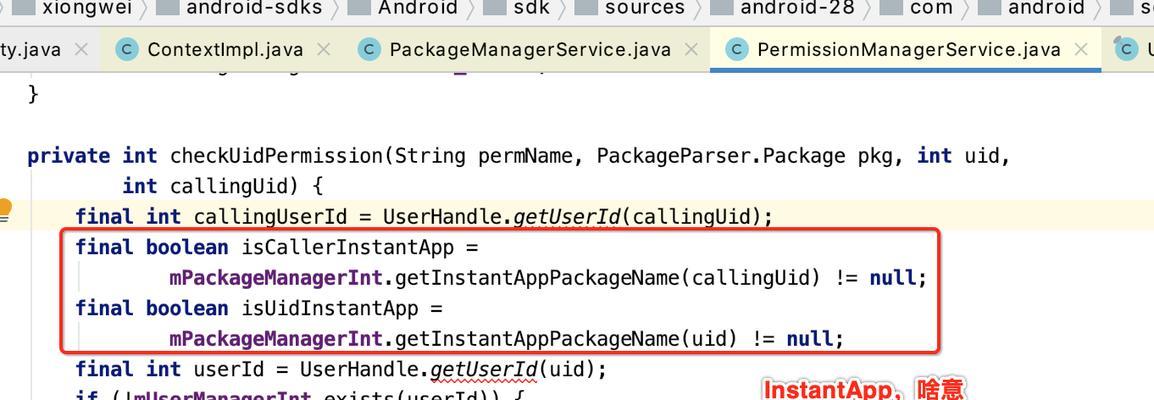Click getInstantAppPackageName(uid) call
1154x400 pixels.
(x=567, y=338)
